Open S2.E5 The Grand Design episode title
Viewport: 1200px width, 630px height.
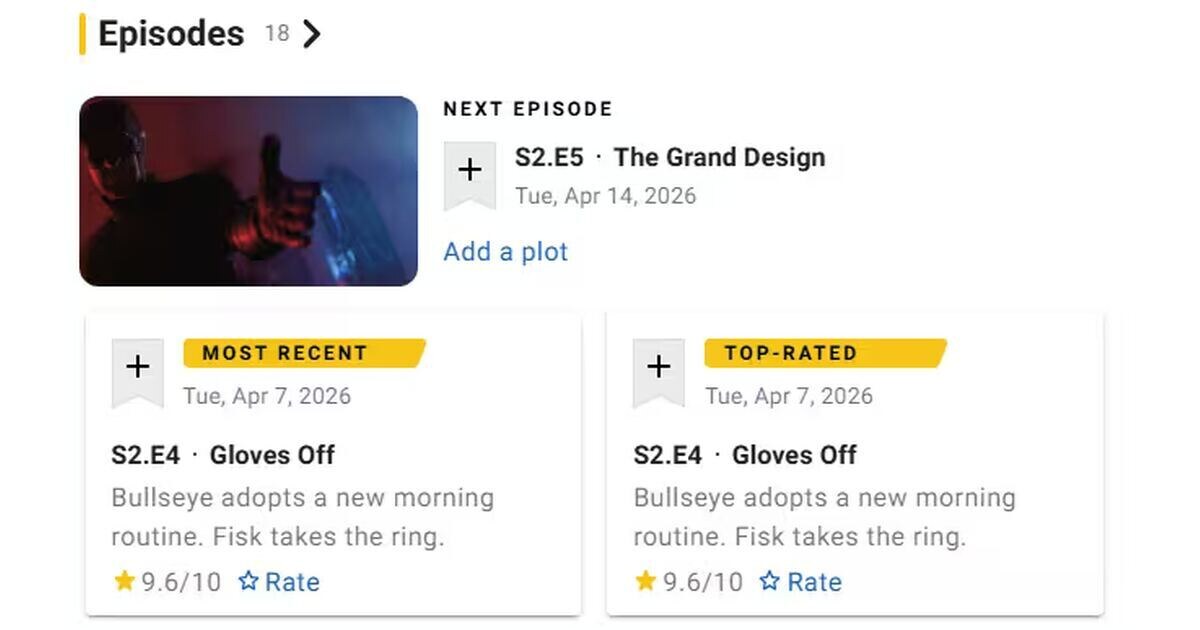(x=670, y=157)
